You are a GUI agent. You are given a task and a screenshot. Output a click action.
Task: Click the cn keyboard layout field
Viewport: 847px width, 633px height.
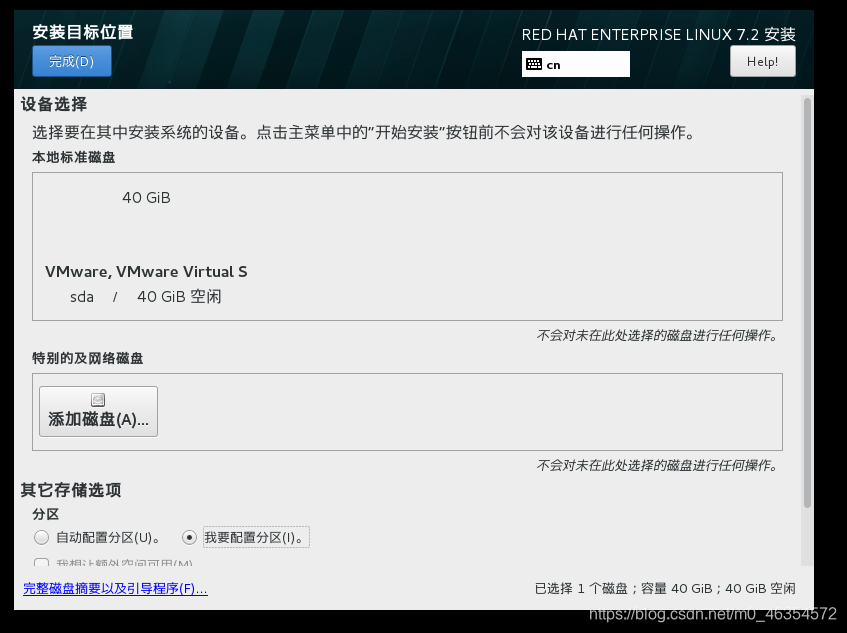[x=575, y=64]
